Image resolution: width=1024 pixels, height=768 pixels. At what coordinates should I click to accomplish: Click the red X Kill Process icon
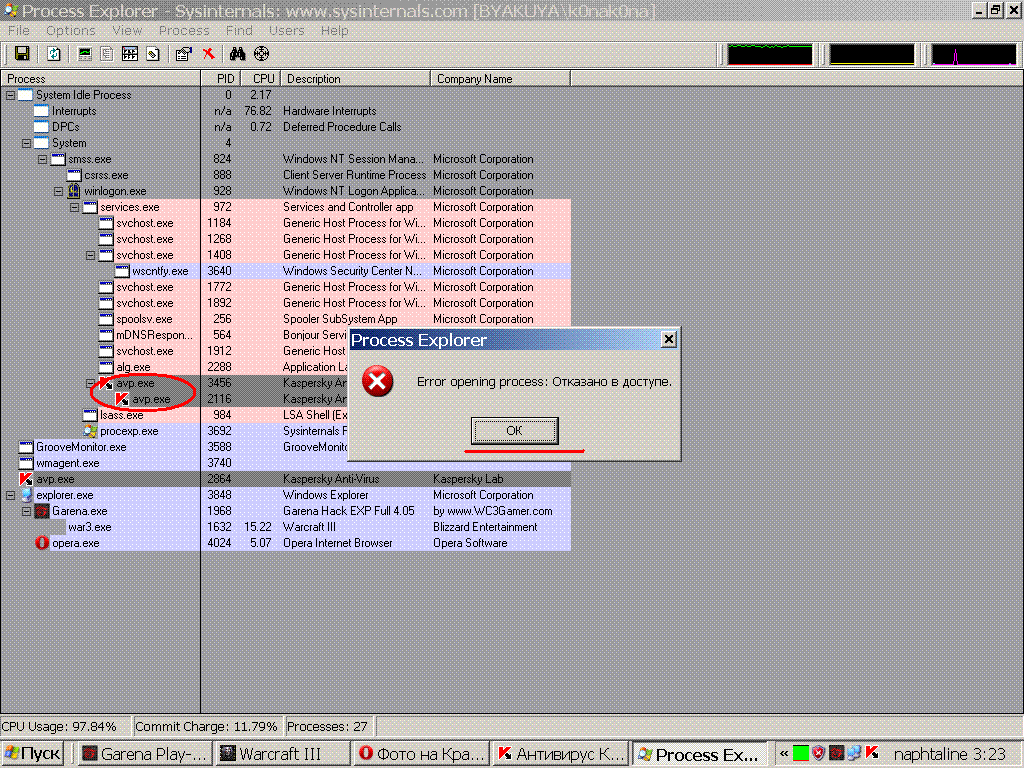pos(208,54)
